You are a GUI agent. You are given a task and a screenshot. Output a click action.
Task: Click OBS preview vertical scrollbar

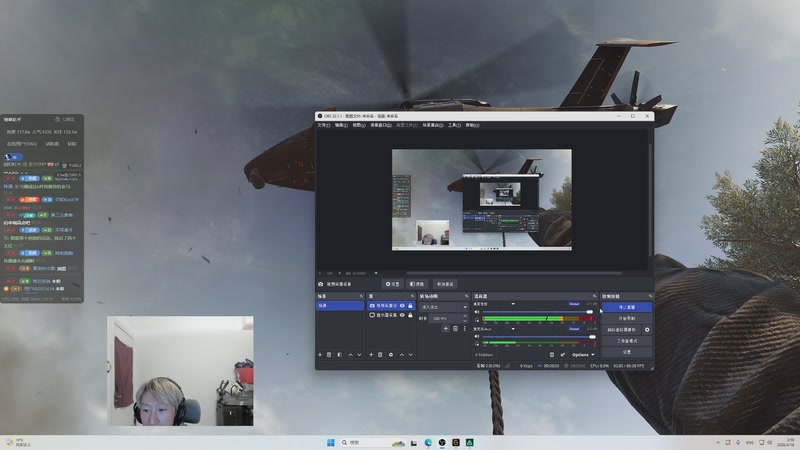(x=650, y=199)
